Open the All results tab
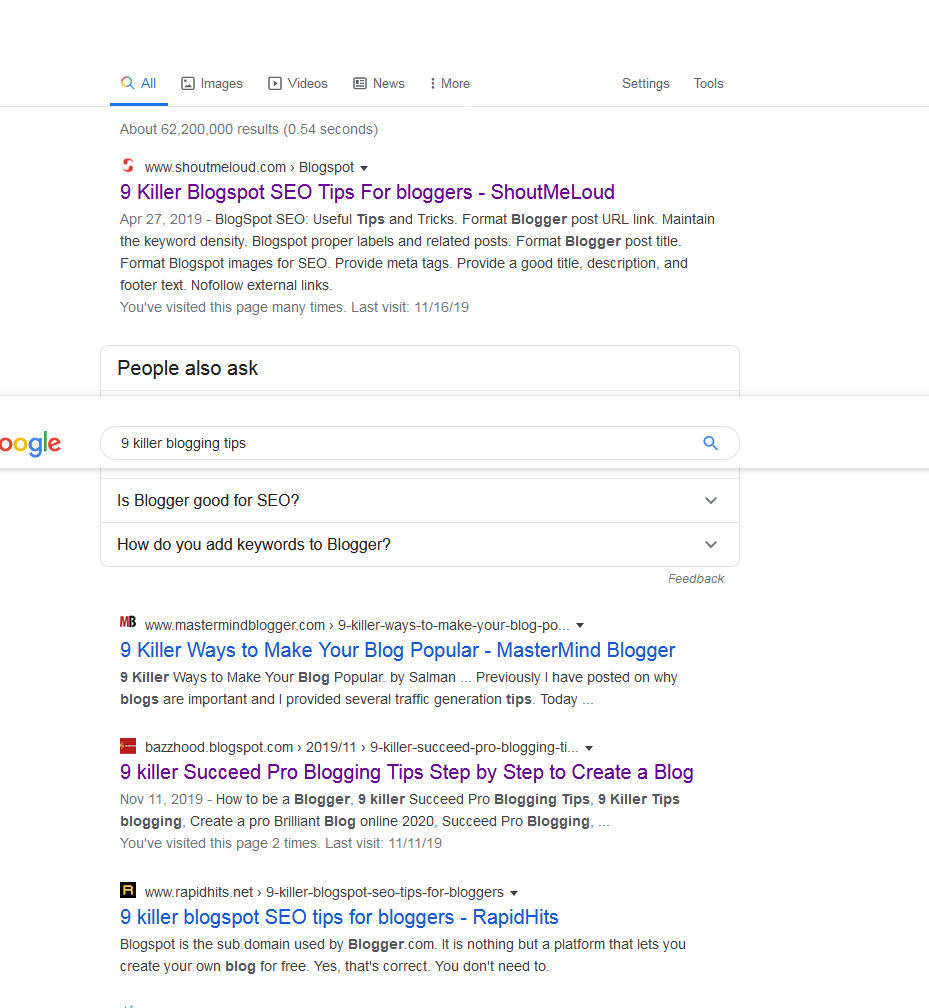Screen dimensions: 929x1008 coord(139,84)
